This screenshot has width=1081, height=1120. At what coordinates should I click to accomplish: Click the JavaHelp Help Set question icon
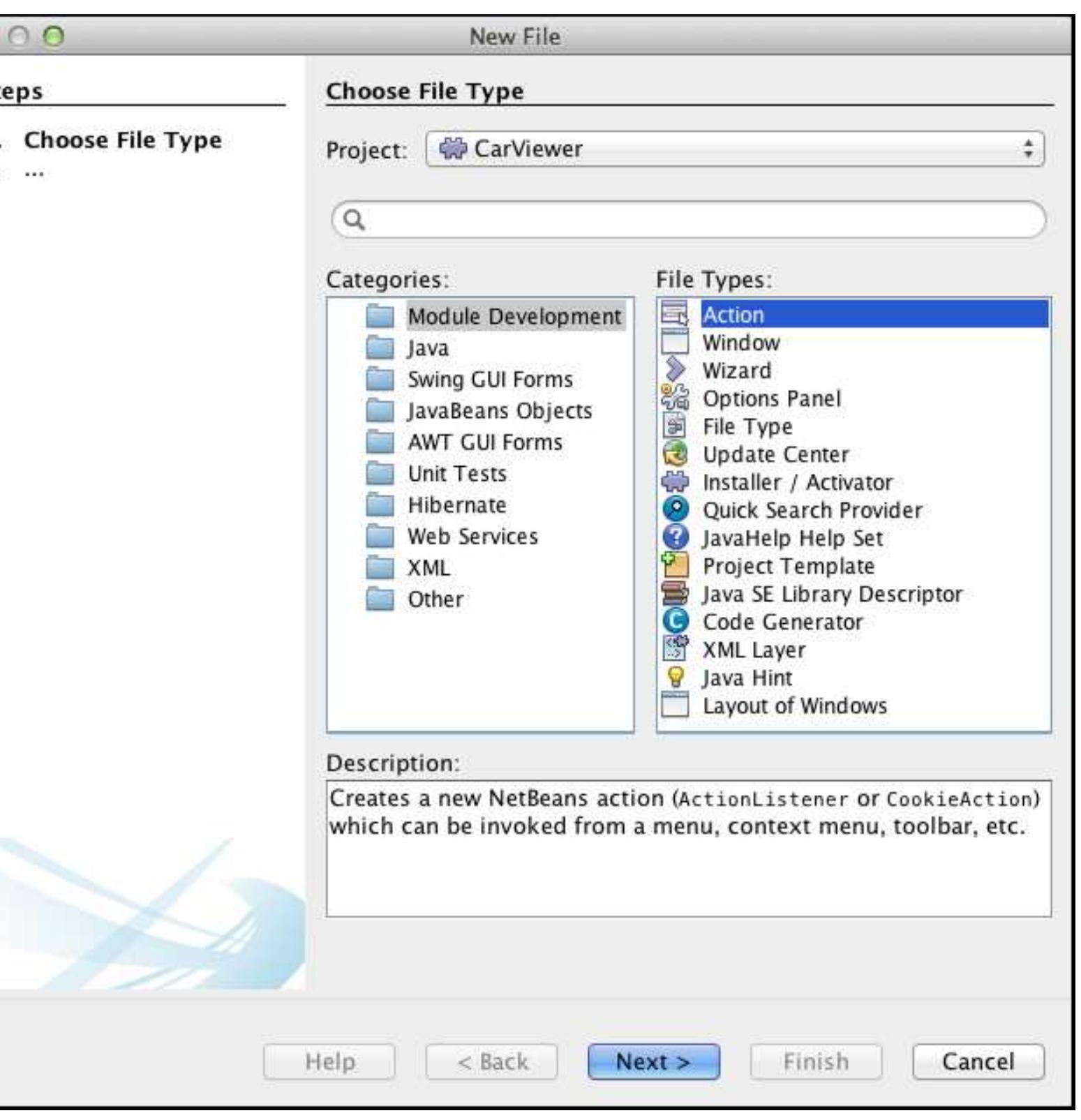(x=674, y=537)
